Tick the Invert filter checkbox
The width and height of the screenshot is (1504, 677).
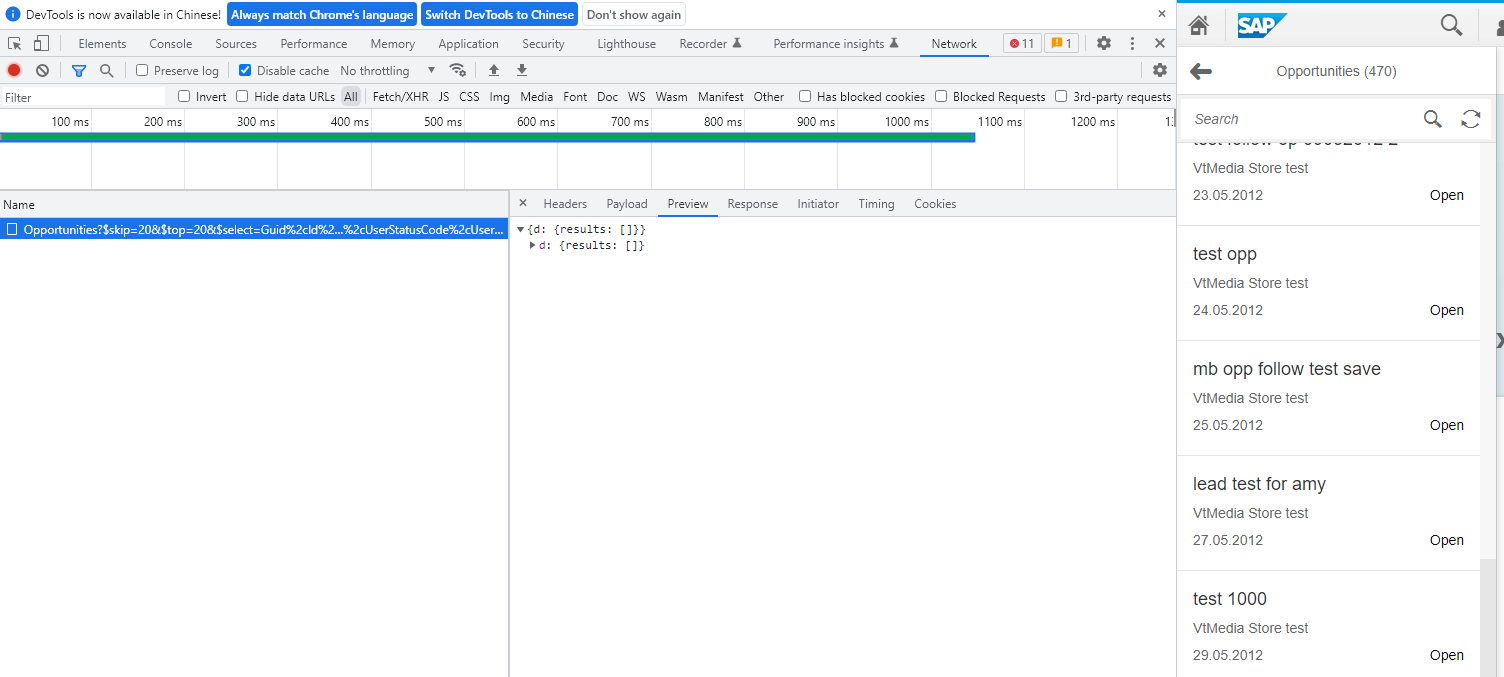(184, 96)
